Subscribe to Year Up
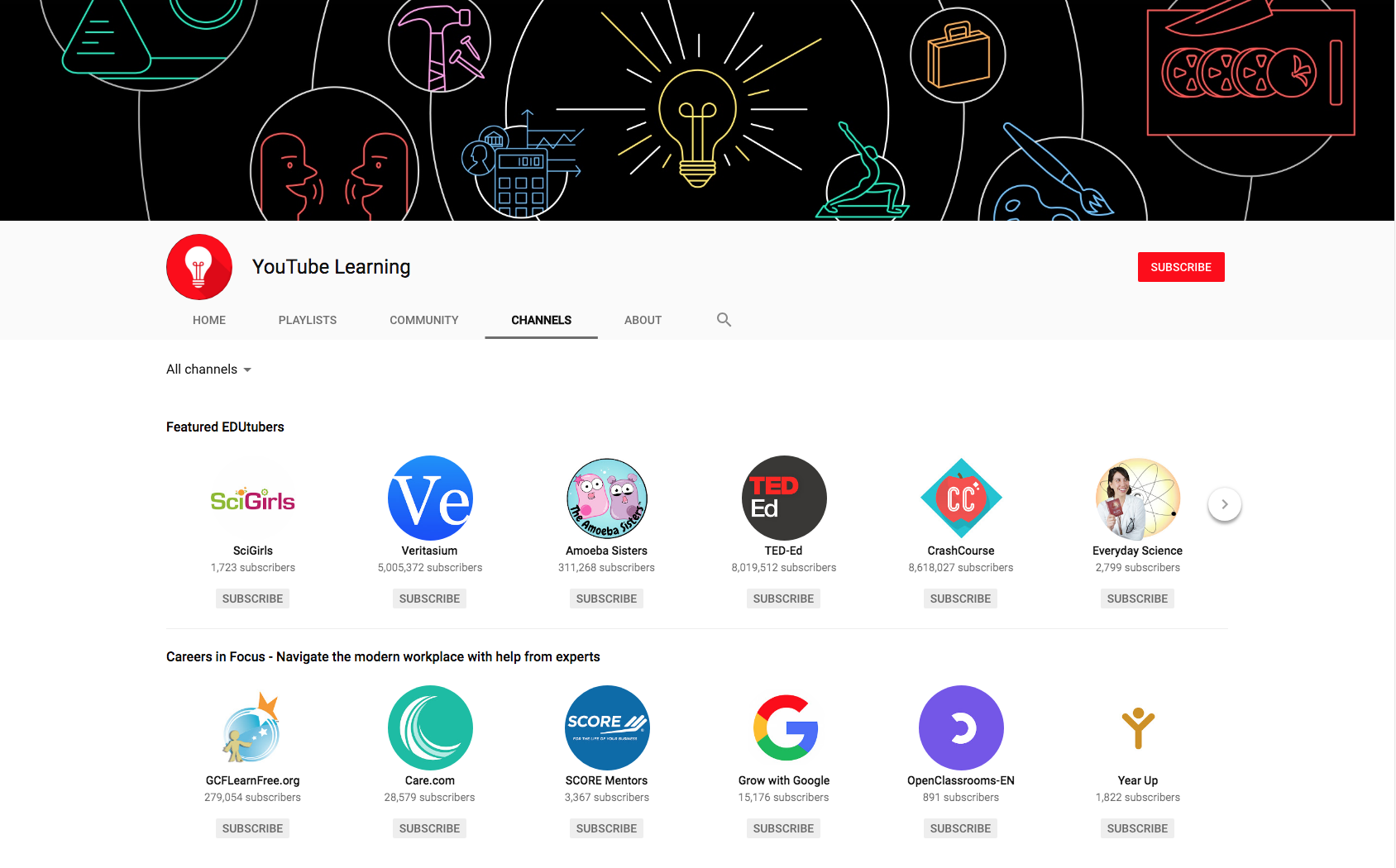The height and width of the screenshot is (868, 1396). pyautogui.click(x=1138, y=828)
